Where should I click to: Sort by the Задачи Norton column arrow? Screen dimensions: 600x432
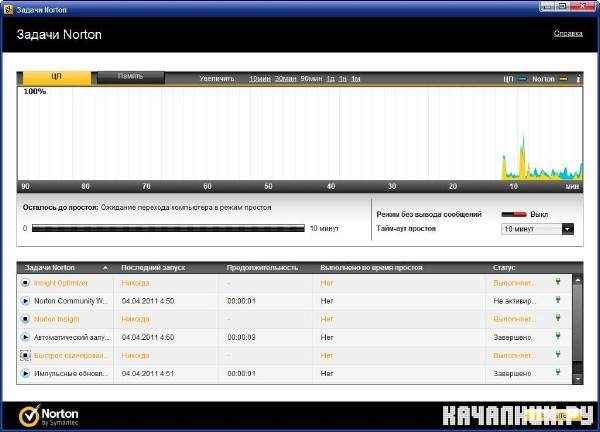(x=106, y=268)
